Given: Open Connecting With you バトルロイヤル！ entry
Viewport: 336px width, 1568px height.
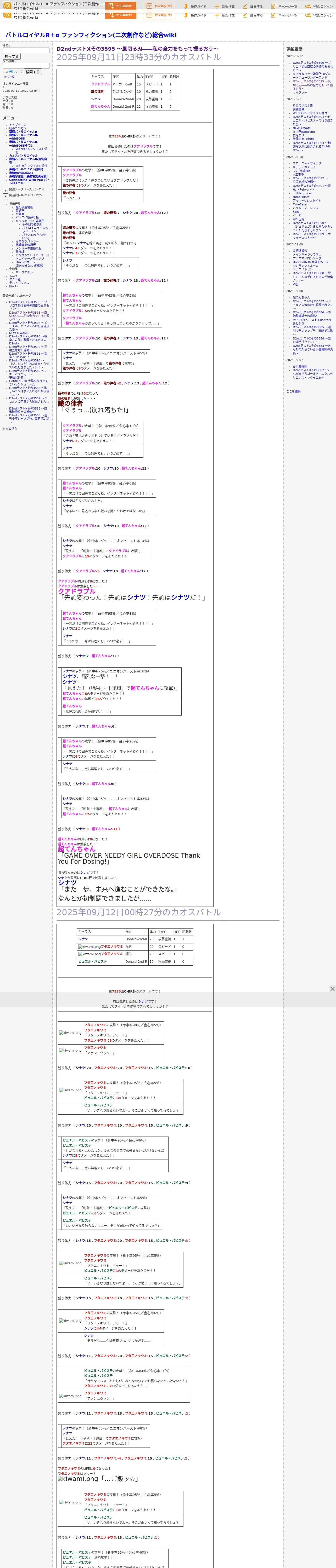Looking at the screenshot, I should (29, 181).
